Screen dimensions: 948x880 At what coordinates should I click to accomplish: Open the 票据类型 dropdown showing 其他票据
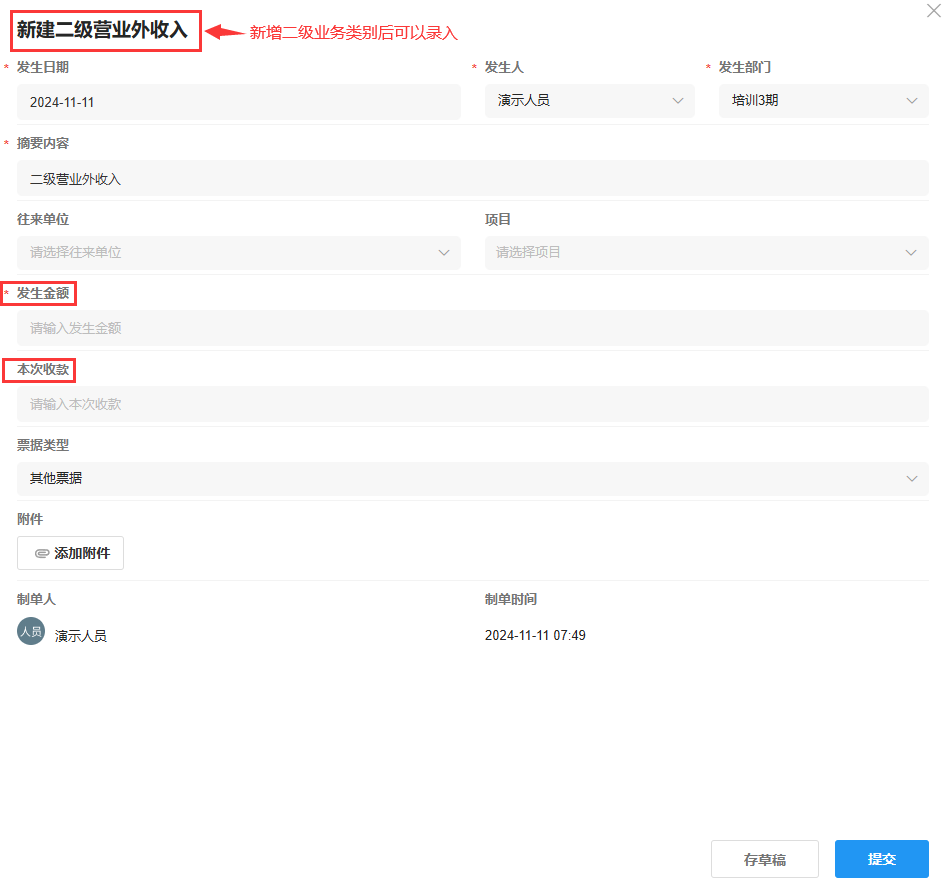(x=472, y=478)
